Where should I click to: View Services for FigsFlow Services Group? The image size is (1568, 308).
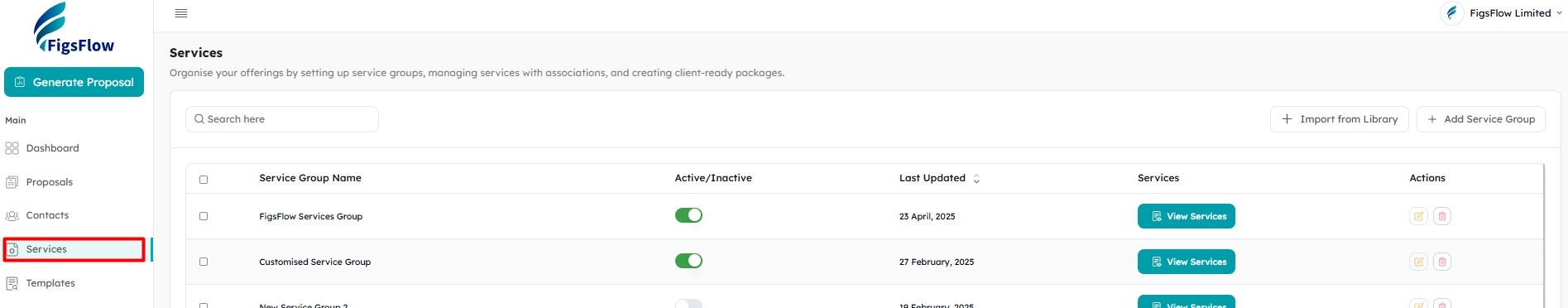coord(1186,216)
